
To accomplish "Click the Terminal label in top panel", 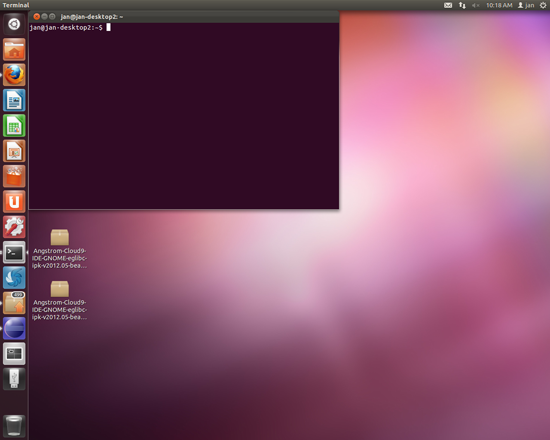I will click(16, 5).
